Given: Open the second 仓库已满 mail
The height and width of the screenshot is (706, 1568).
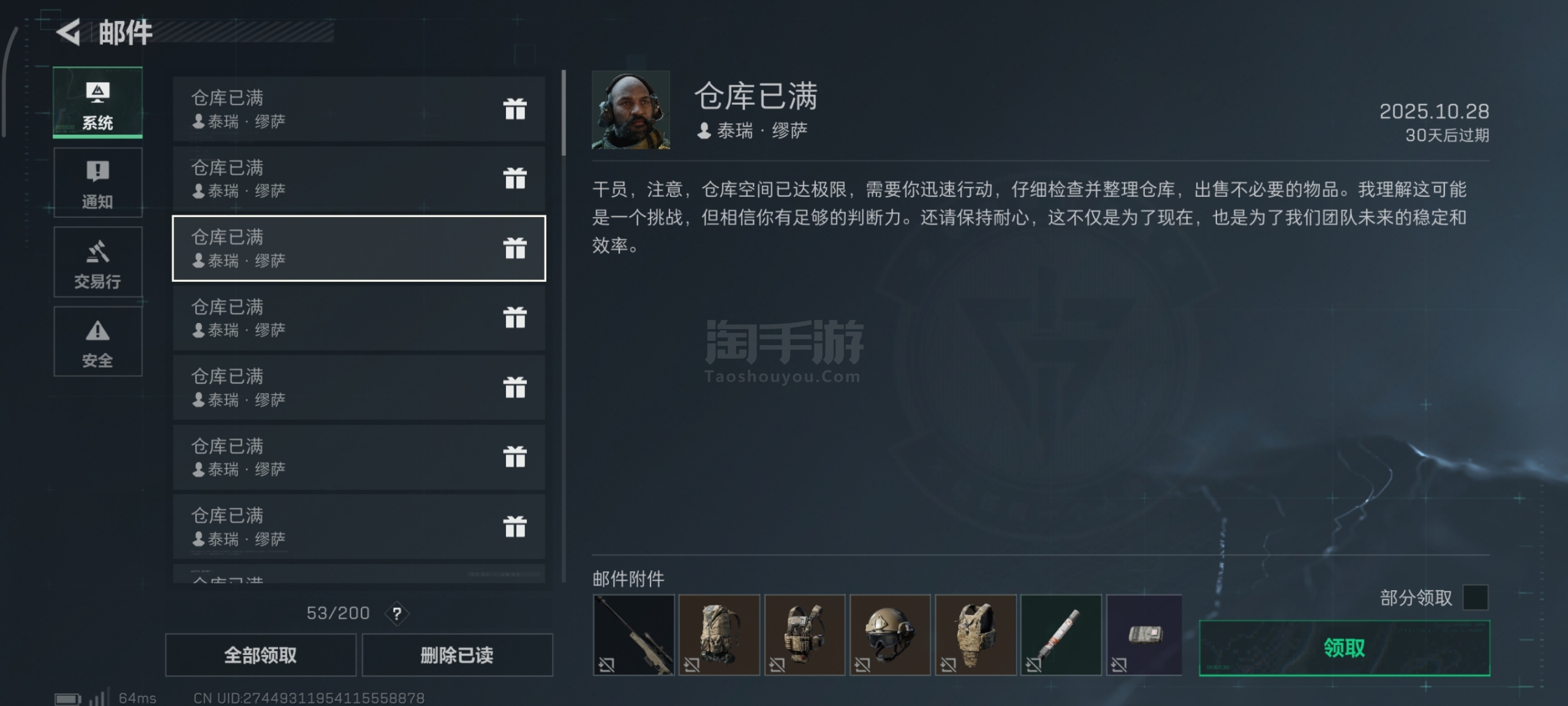Looking at the screenshot, I should tap(359, 178).
